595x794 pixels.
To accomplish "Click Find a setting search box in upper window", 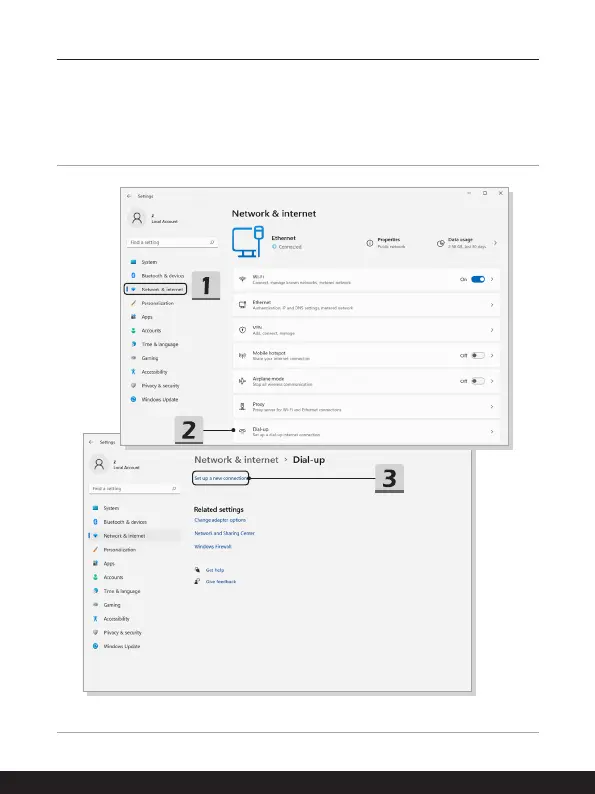I will 172,243.
